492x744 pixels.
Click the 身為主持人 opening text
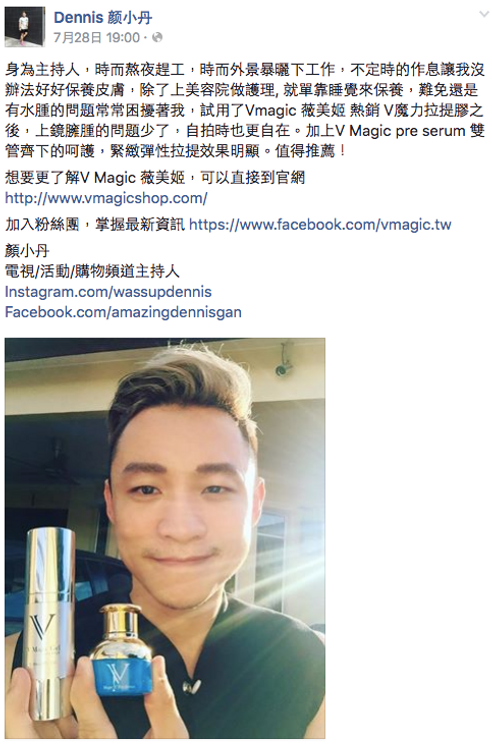(42, 69)
